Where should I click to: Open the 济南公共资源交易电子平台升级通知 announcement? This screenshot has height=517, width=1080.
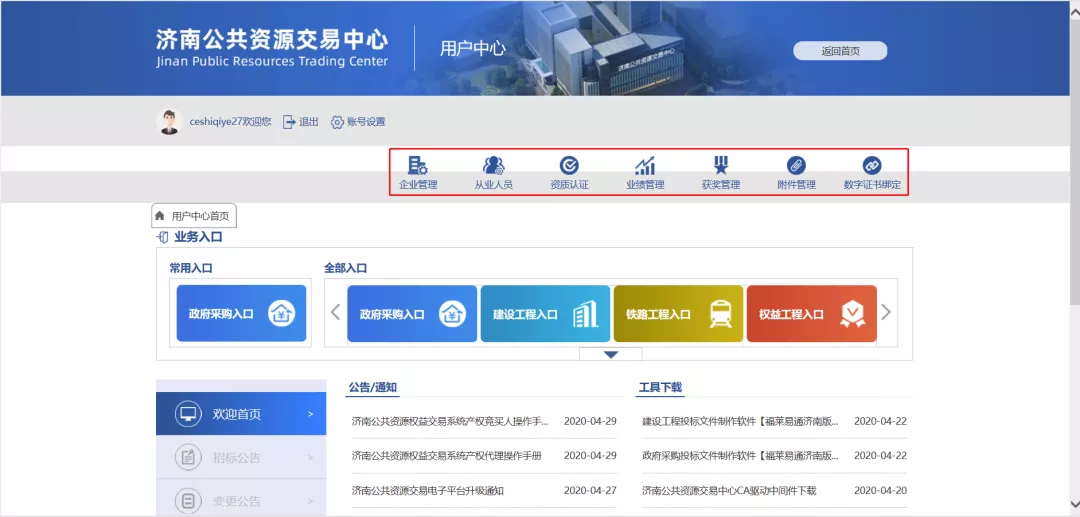[428, 491]
